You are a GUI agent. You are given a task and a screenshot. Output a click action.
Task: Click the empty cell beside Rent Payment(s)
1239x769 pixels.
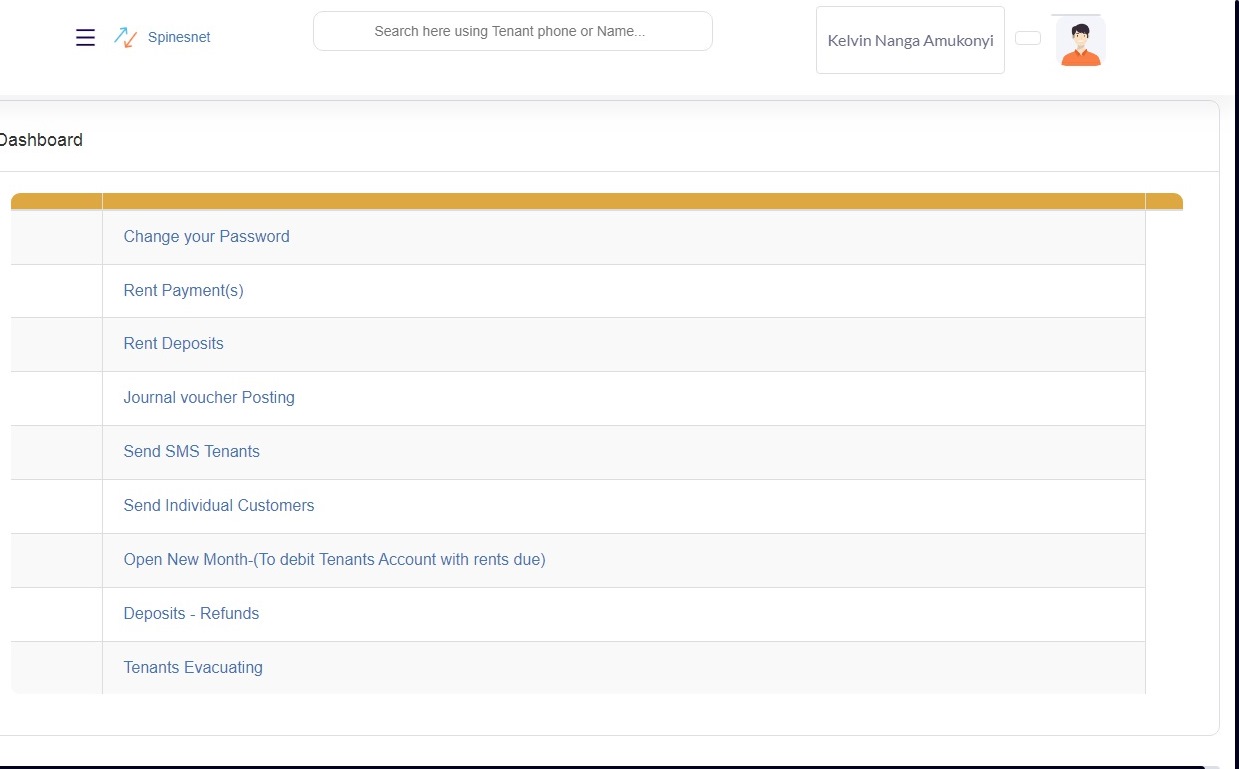[x=56, y=291]
